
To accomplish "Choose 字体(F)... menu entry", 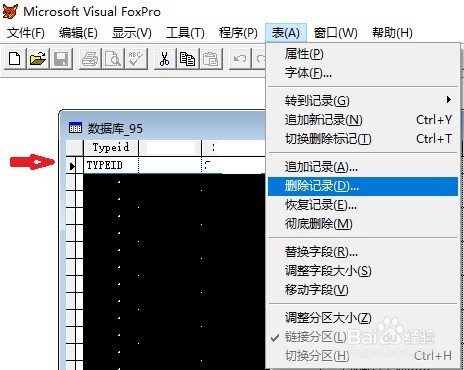I will pos(363,73).
